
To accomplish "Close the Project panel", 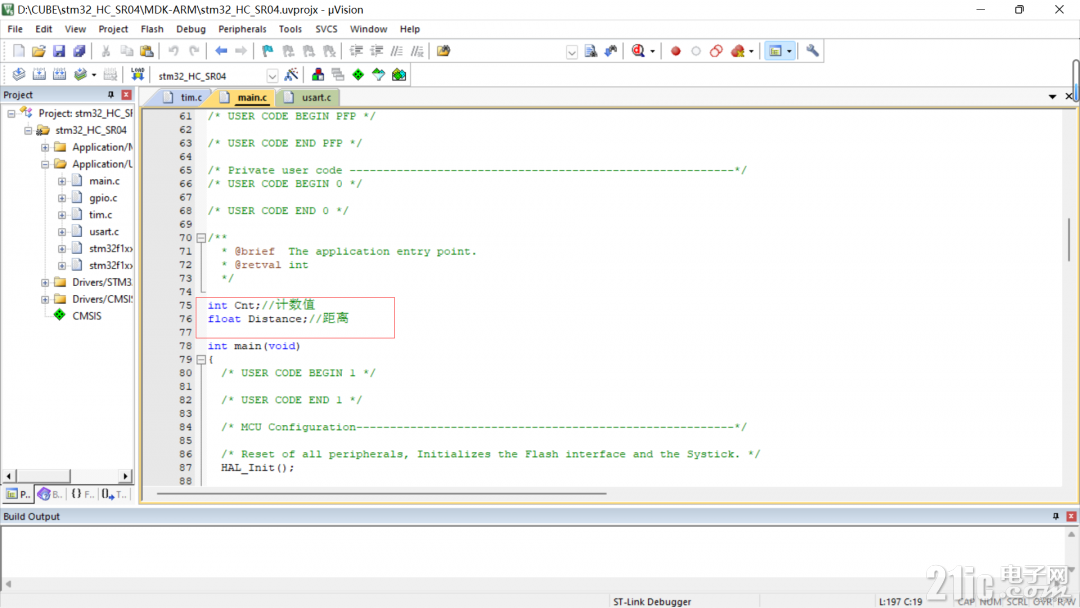I will pos(126,94).
